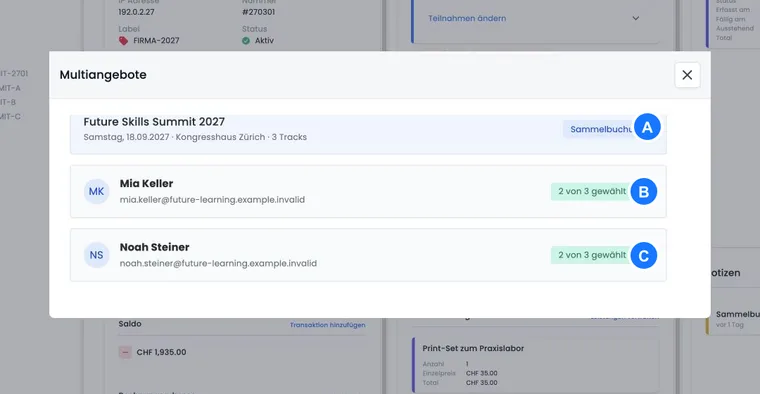Image resolution: width=760 pixels, height=394 pixels.
Task: Click the event date line Samstag, 18.09.2027
Action: click(x=195, y=137)
